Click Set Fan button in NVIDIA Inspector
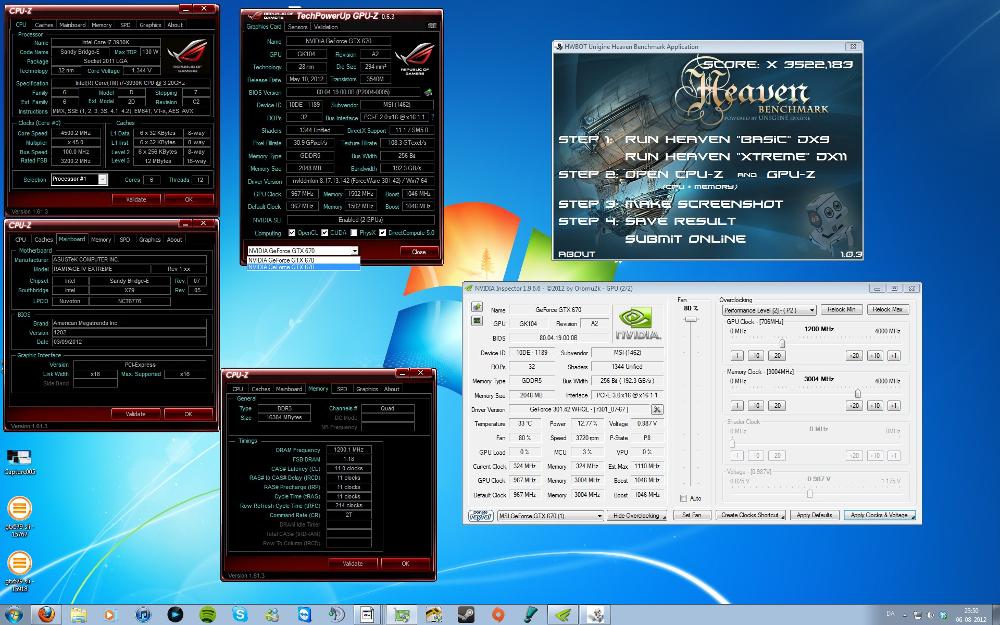This screenshot has width=1000, height=625. [691, 515]
